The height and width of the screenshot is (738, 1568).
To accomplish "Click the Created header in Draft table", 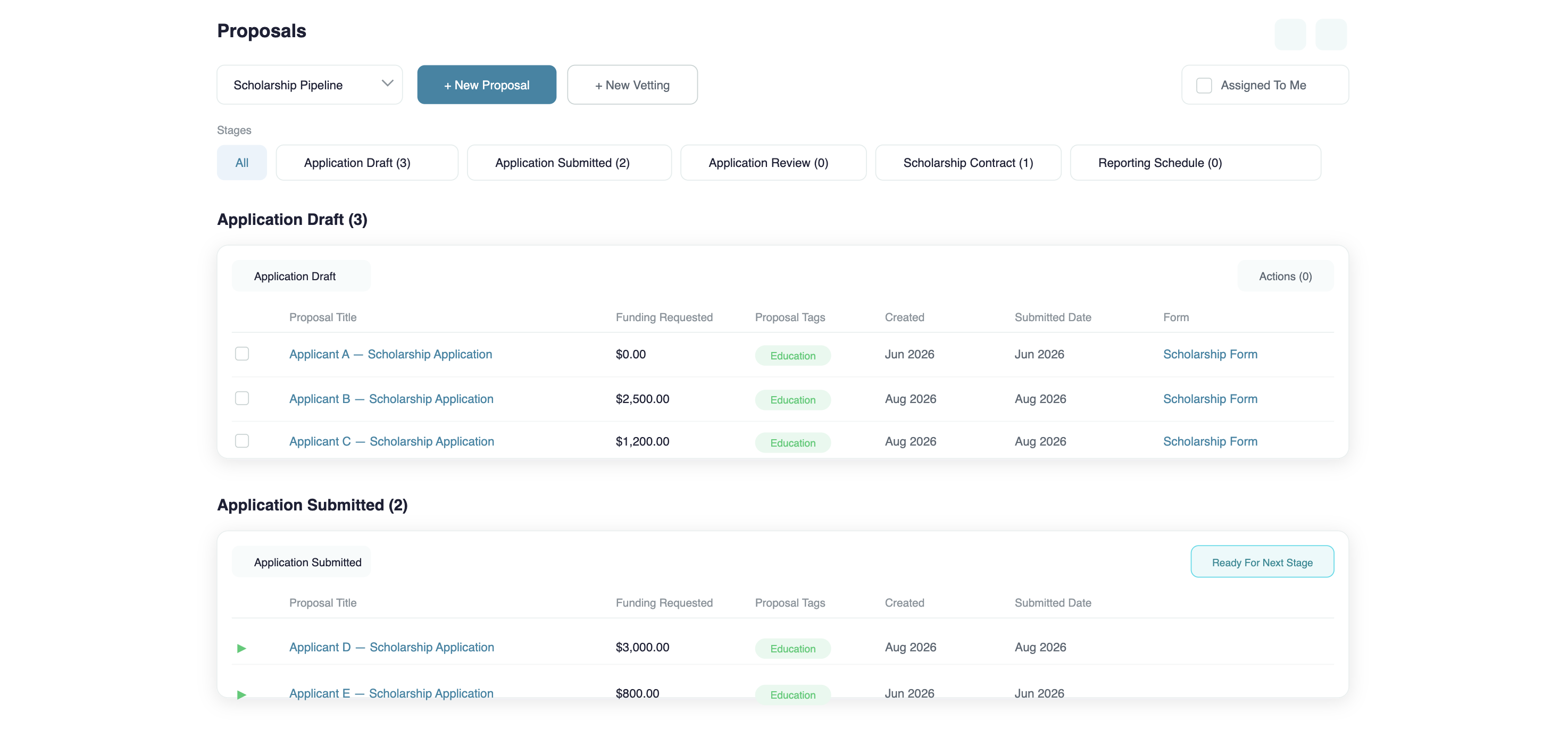I will tap(905, 317).
